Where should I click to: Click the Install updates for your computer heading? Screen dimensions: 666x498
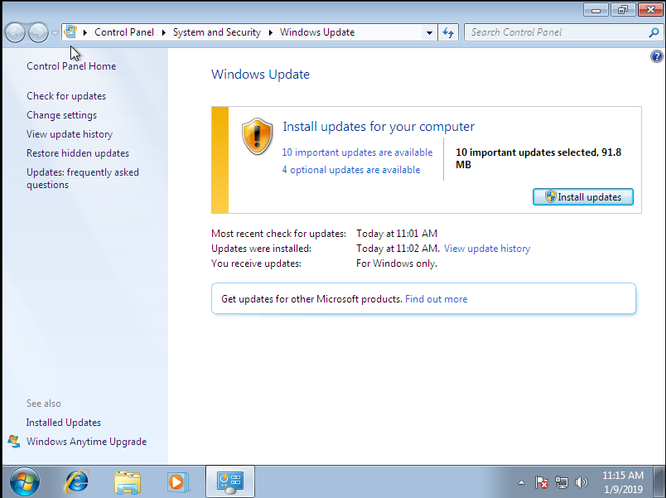click(x=379, y=127)
